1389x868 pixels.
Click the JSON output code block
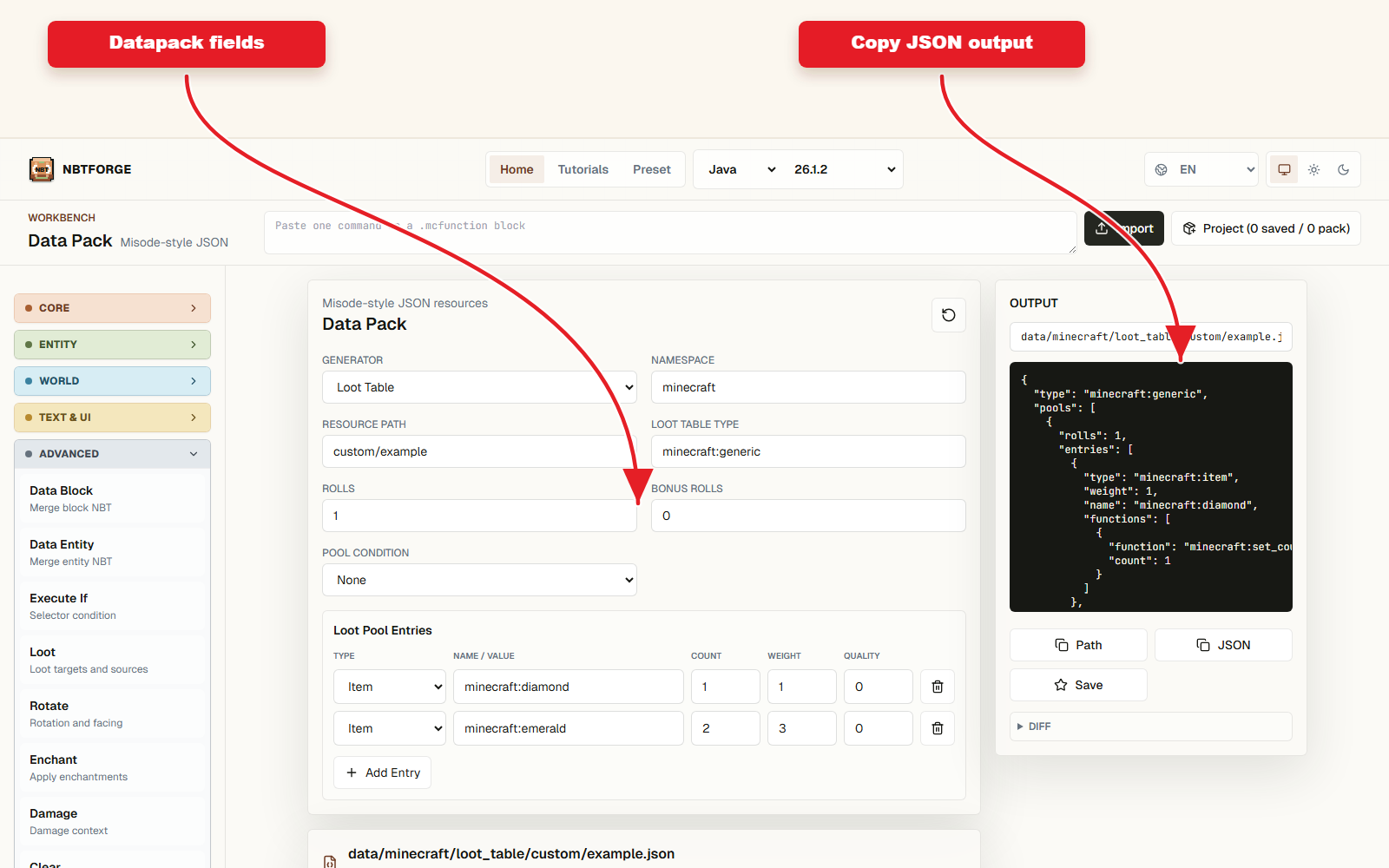click(1150, 487)
